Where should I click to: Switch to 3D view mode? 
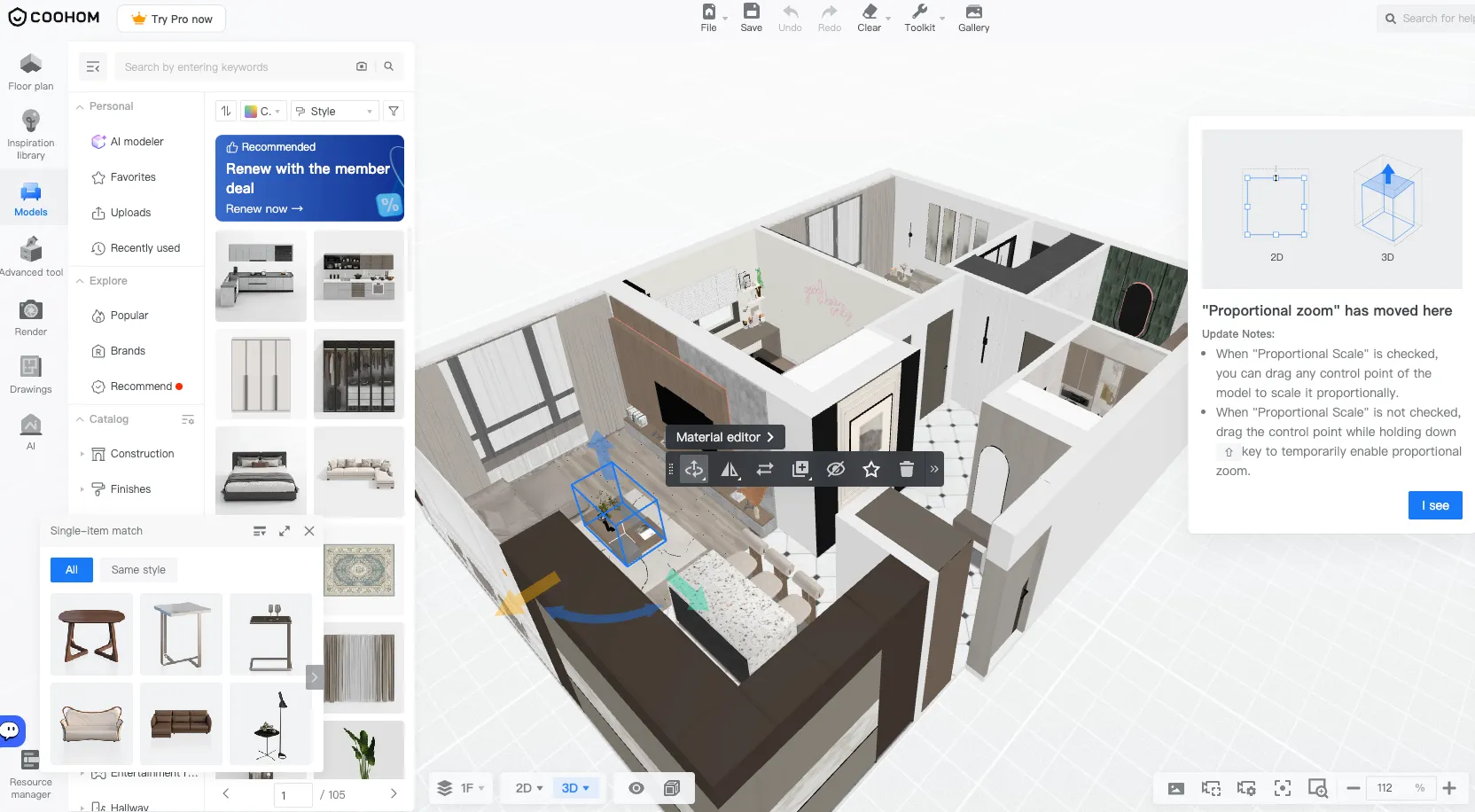point(575,788)
